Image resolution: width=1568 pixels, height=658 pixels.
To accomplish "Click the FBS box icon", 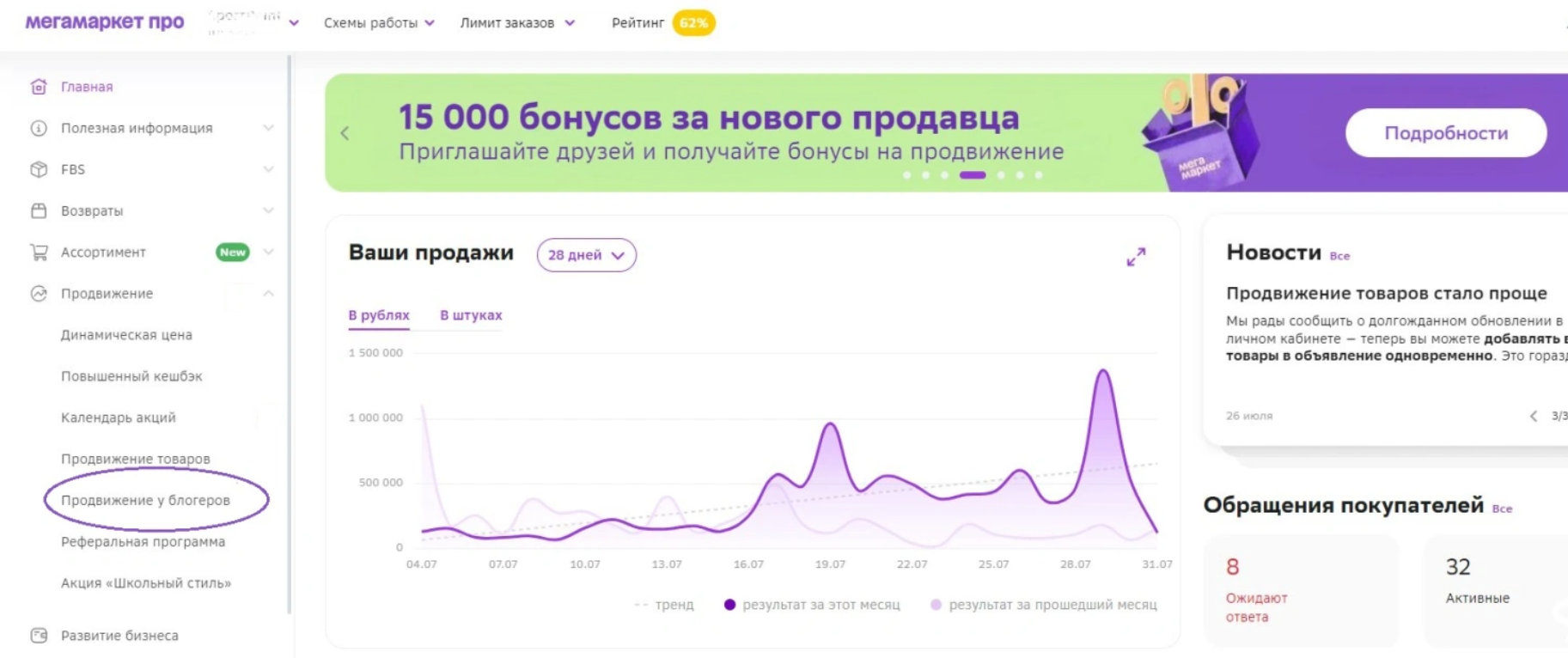I will 39,169.
